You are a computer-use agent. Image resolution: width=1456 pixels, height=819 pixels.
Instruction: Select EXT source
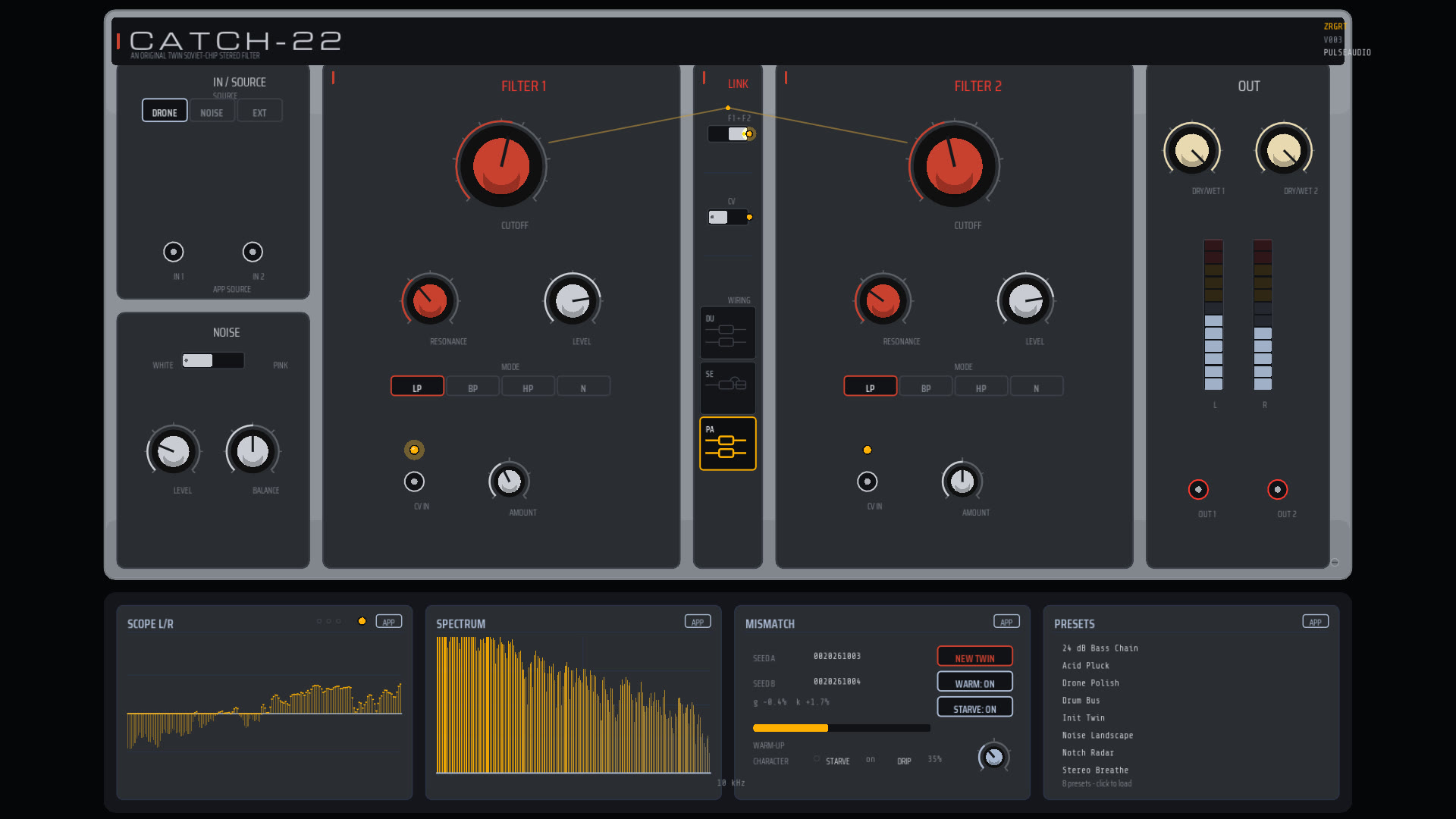pyautogui.click(x=259, y=111)
